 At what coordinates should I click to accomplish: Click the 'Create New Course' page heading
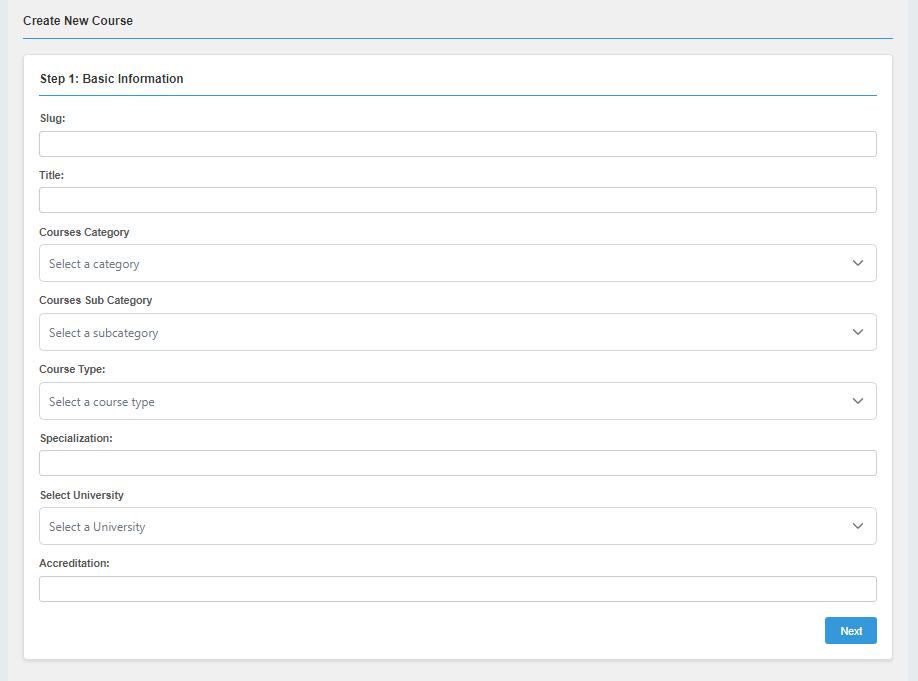tap(78, 20)
